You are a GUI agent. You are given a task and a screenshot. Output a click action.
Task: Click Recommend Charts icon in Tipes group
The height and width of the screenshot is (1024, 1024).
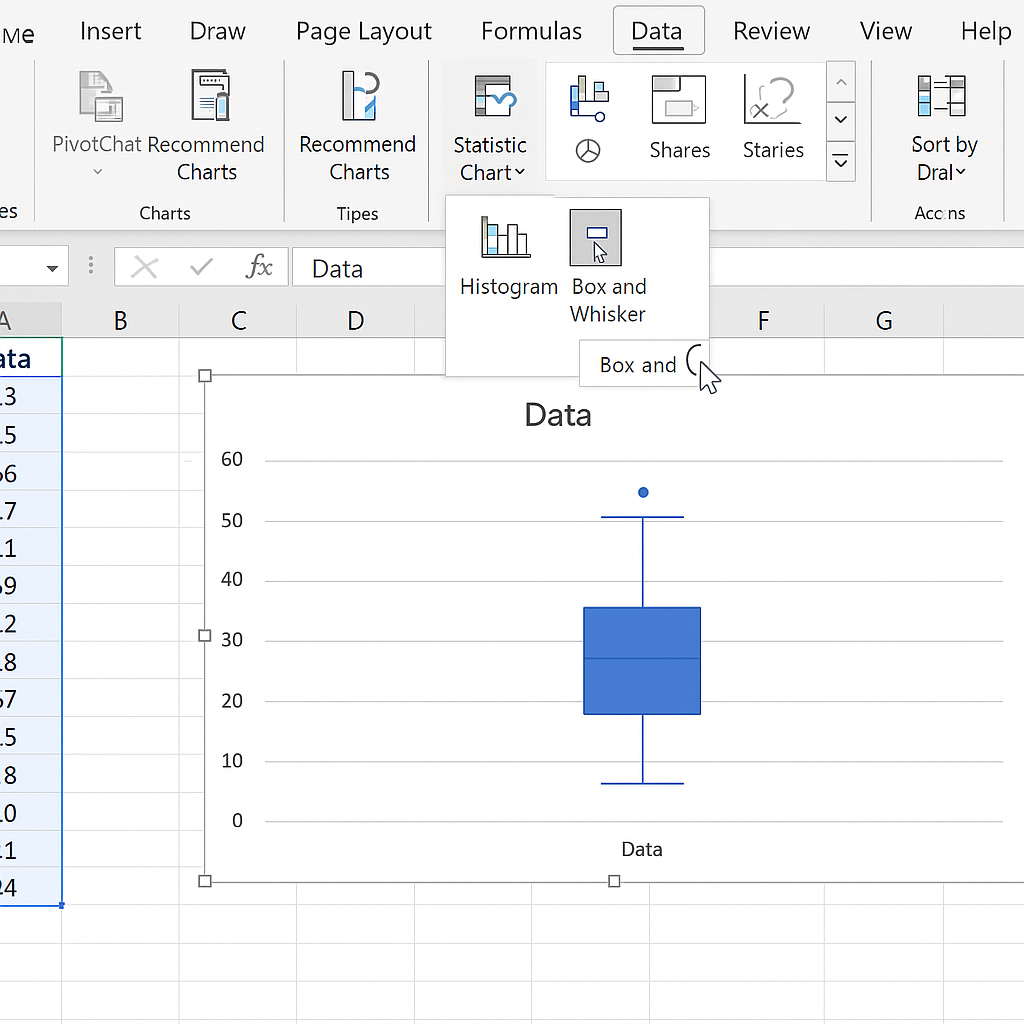tap(359, 97)
